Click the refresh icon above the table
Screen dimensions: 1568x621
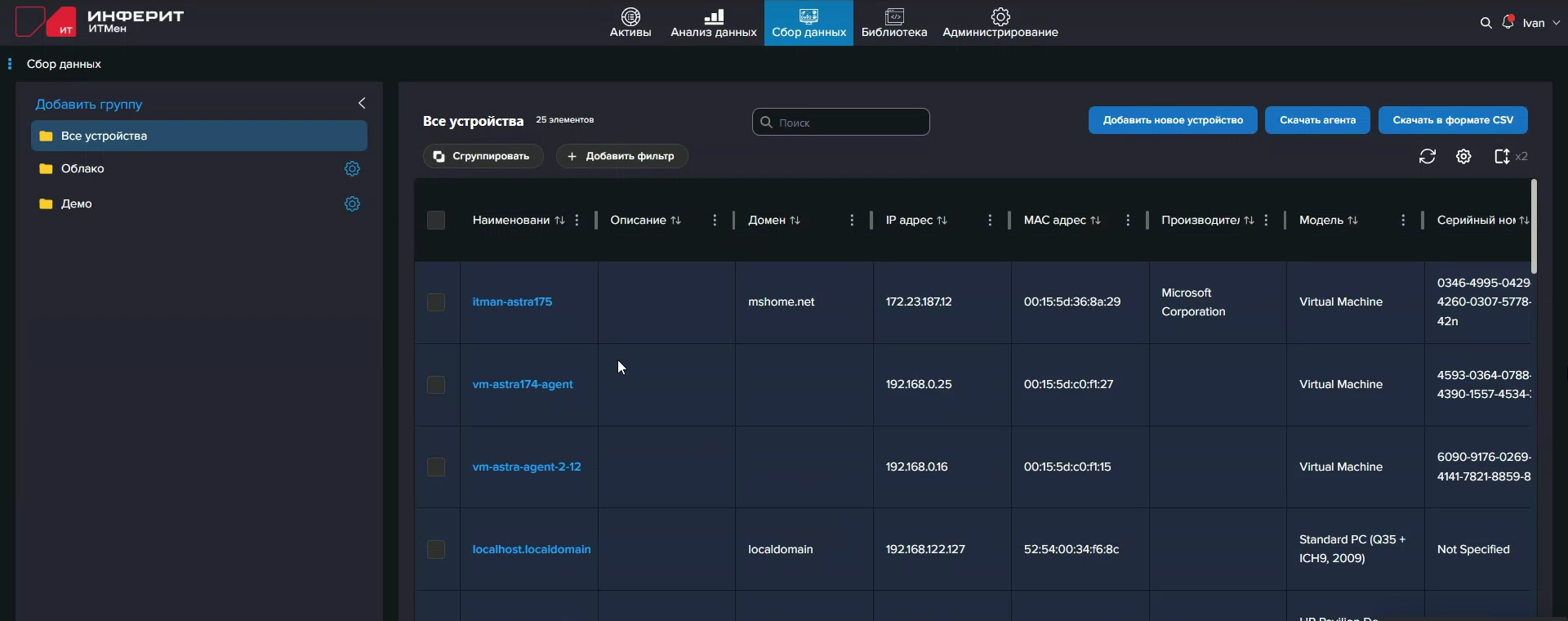[1427, 156]
